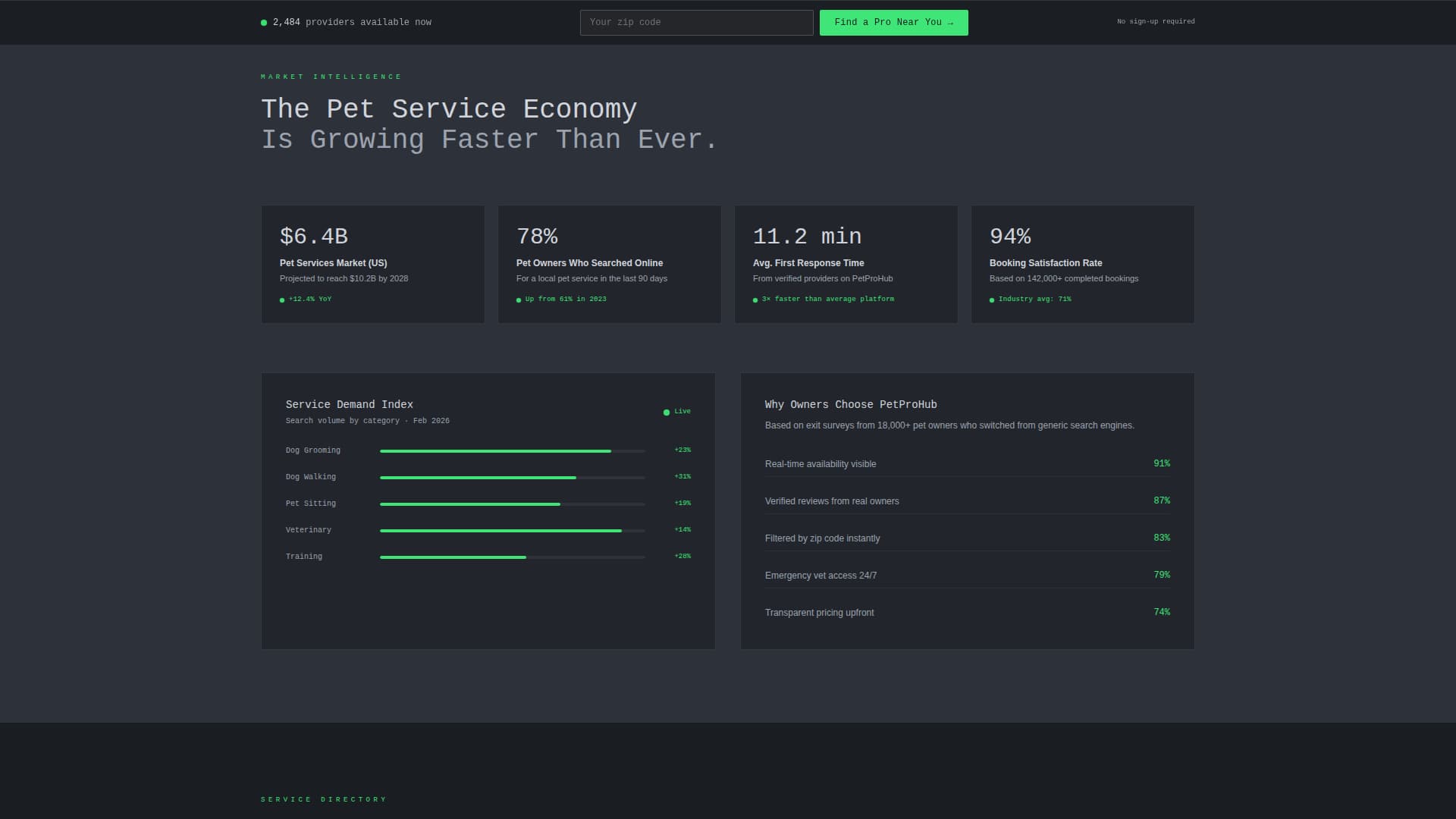The image size is (1456, 819).
Task: Click 'Based on 142,000+ completed bookings' text
Action: (x=1064, y=279)
